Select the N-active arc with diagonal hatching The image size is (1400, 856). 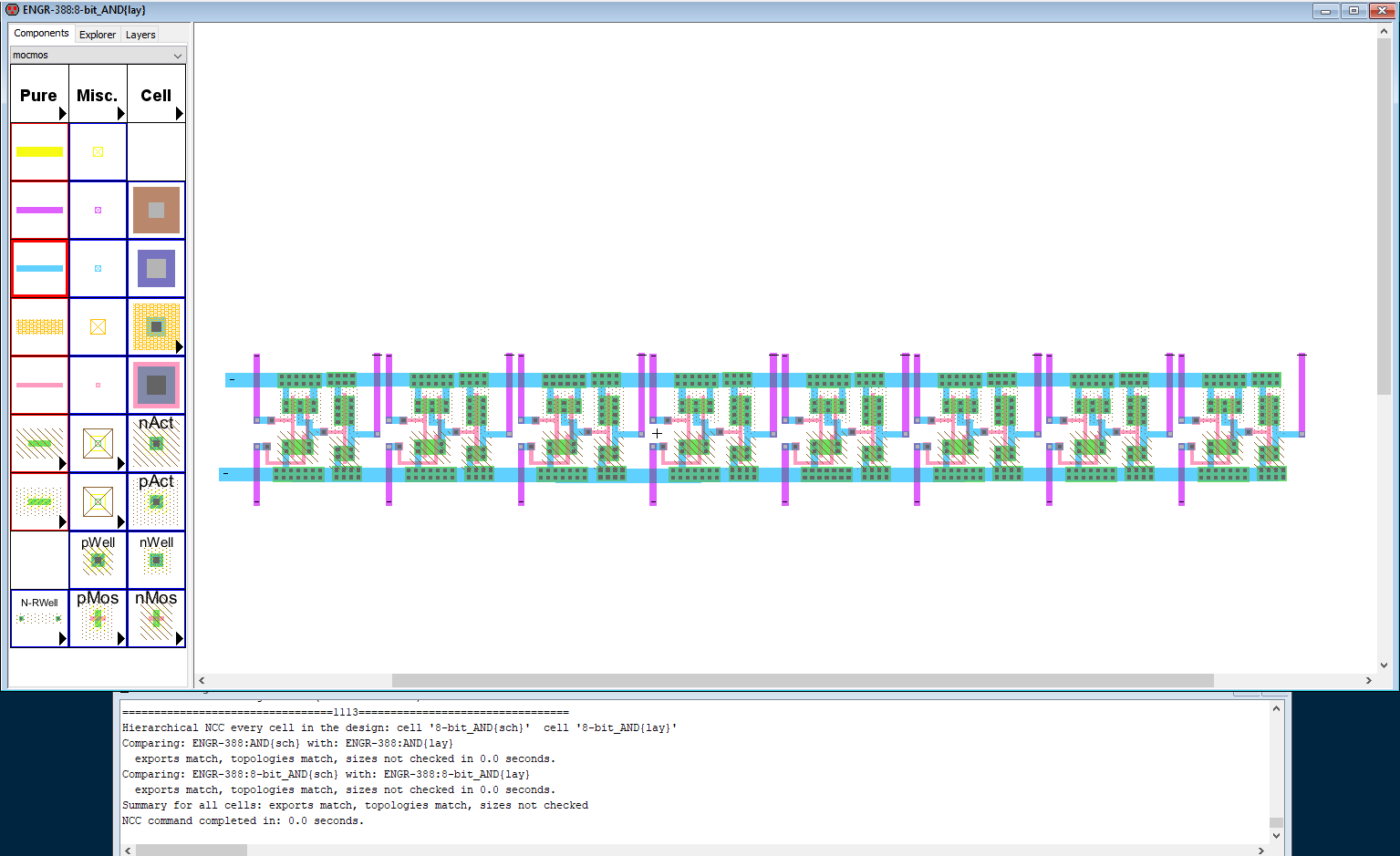39,443
